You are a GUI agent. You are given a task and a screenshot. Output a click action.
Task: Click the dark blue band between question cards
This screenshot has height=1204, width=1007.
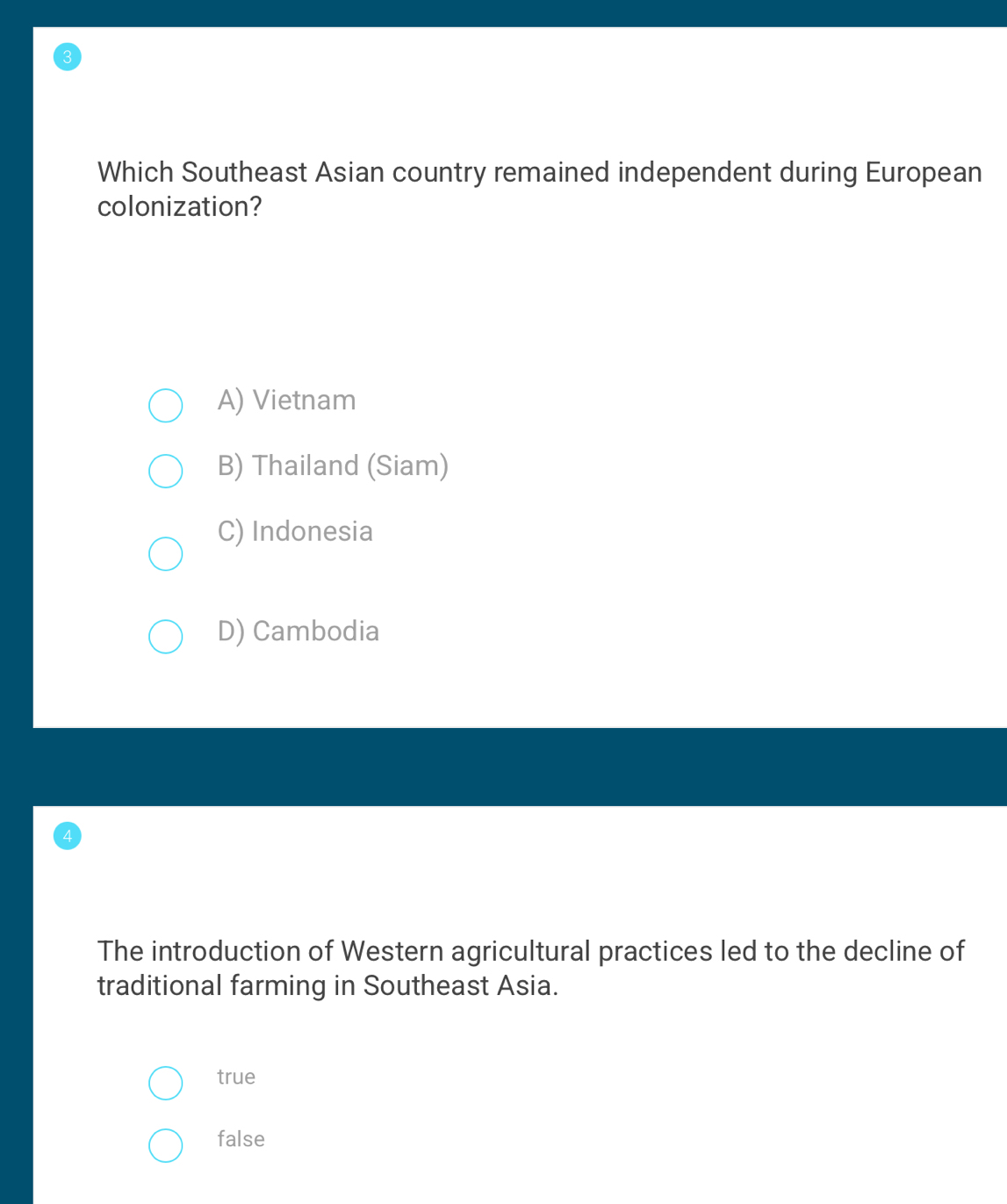coord(518,767)
